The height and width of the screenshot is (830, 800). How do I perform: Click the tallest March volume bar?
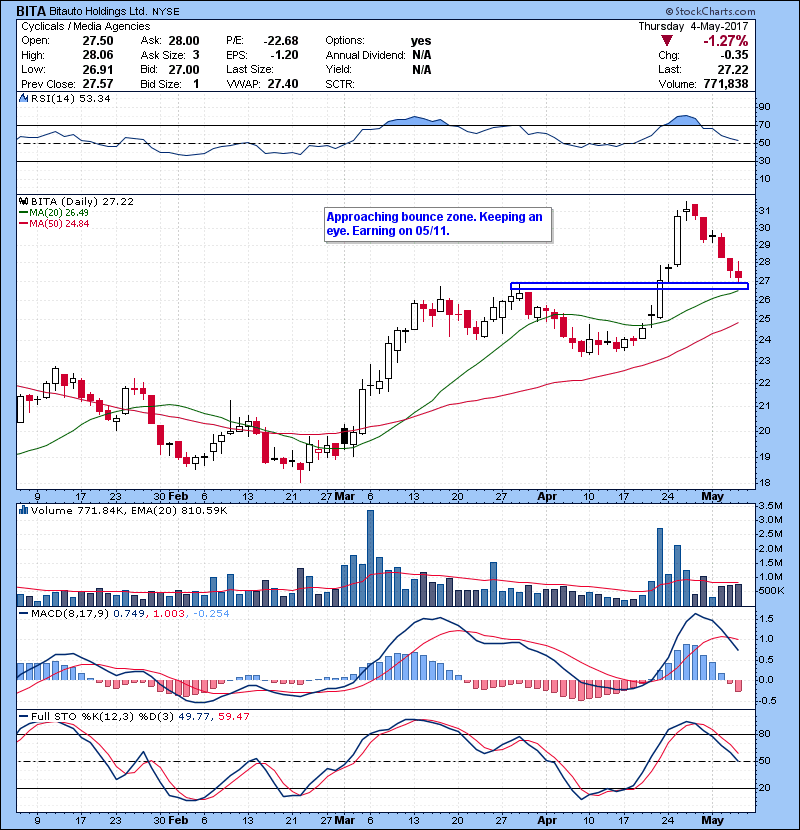370,558
